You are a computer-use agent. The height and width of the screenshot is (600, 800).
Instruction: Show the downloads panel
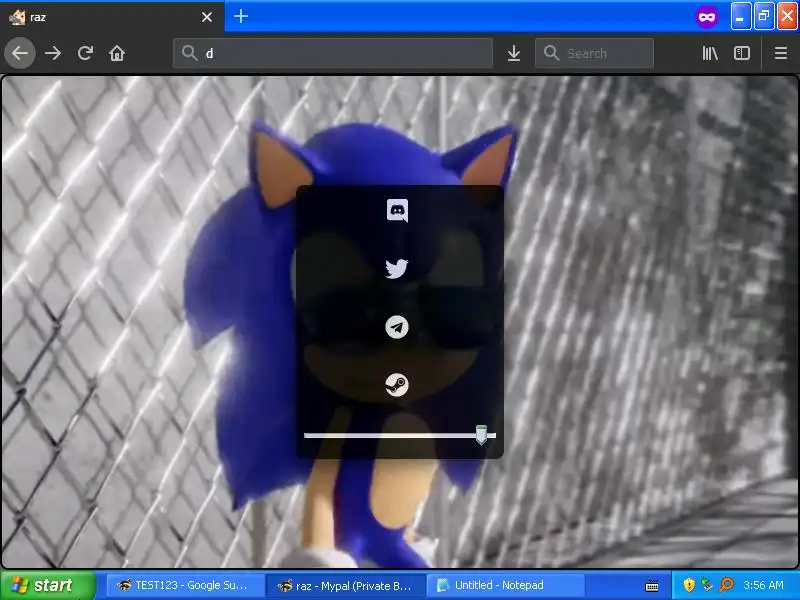tap(514, 53)
